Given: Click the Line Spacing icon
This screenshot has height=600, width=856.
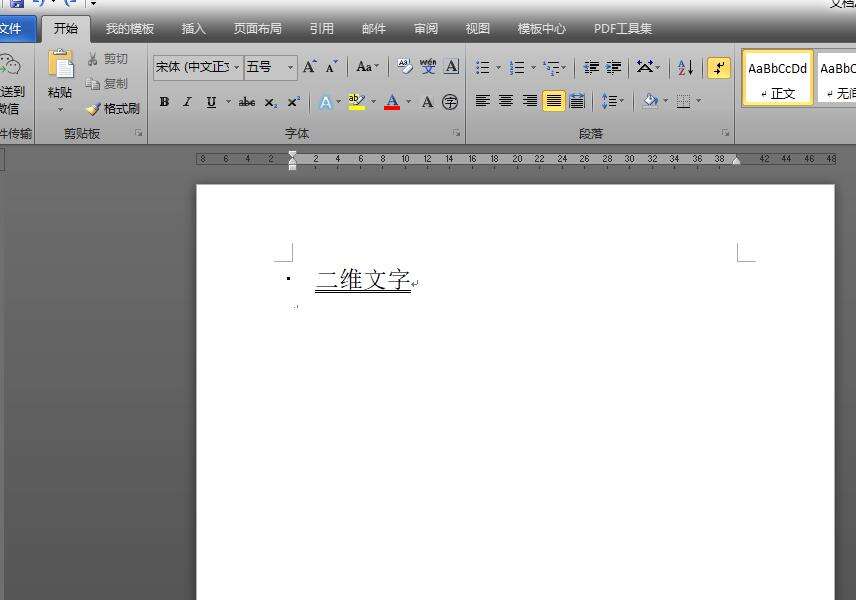Looking at the screenshot, I should tap(609, 101).
